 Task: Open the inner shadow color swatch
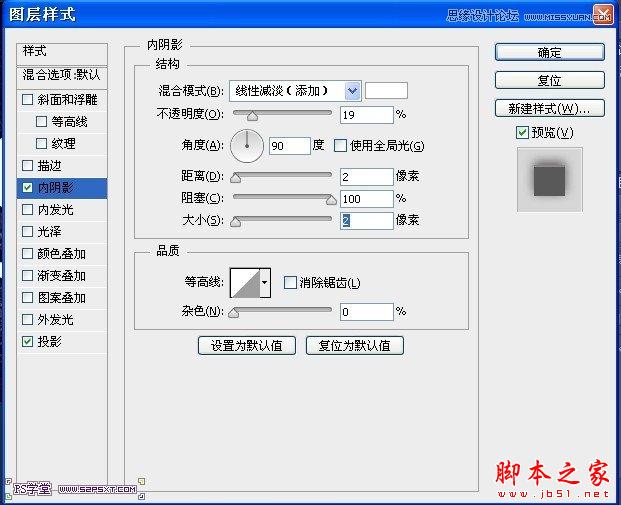point(386,91)
